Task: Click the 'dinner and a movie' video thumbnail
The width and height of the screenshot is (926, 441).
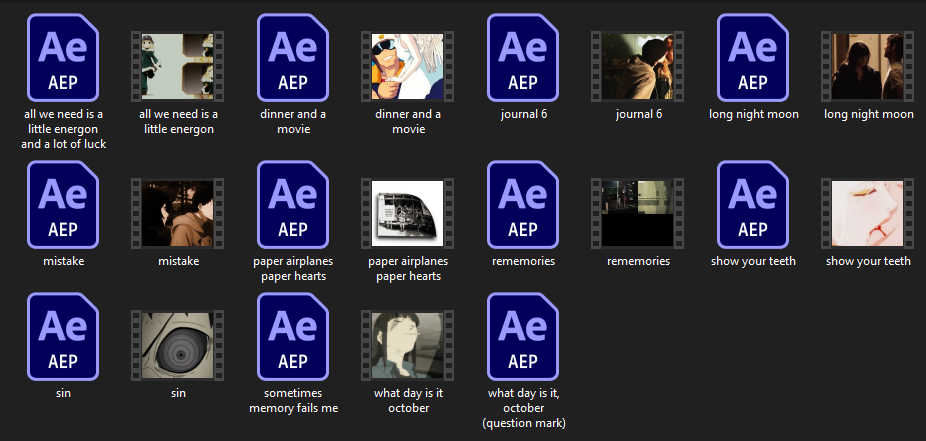Action: (407, 66)
